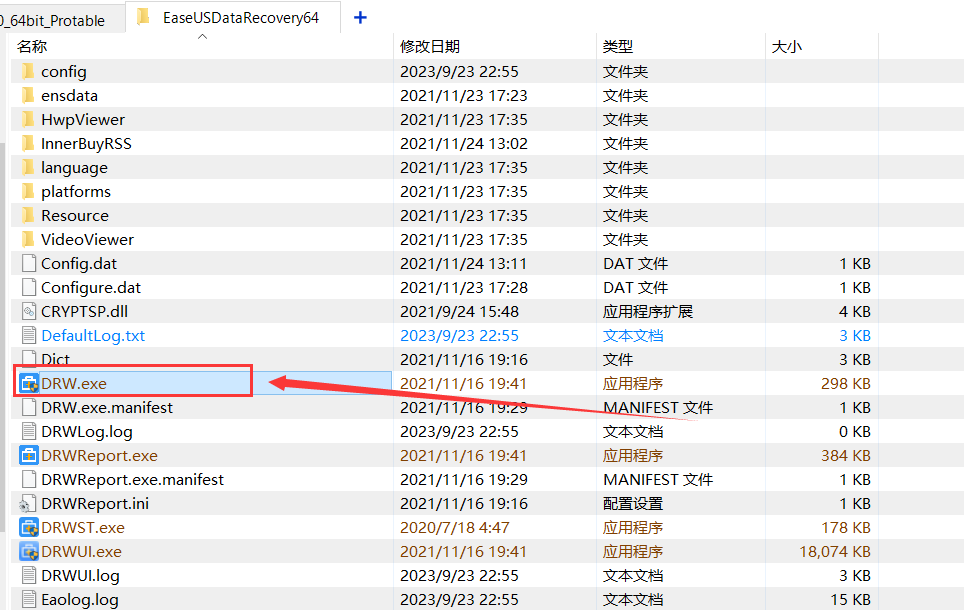Sort files by the 大小 column header
Screen dimensions: 964x610
tap(788, 46)
